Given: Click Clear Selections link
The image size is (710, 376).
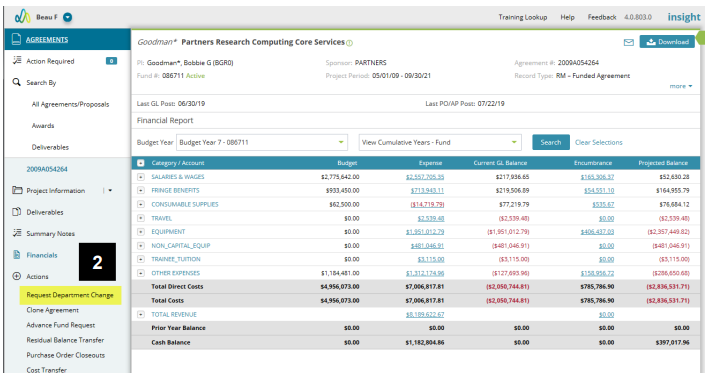Looking at the screenshot, I should (599, 142).
